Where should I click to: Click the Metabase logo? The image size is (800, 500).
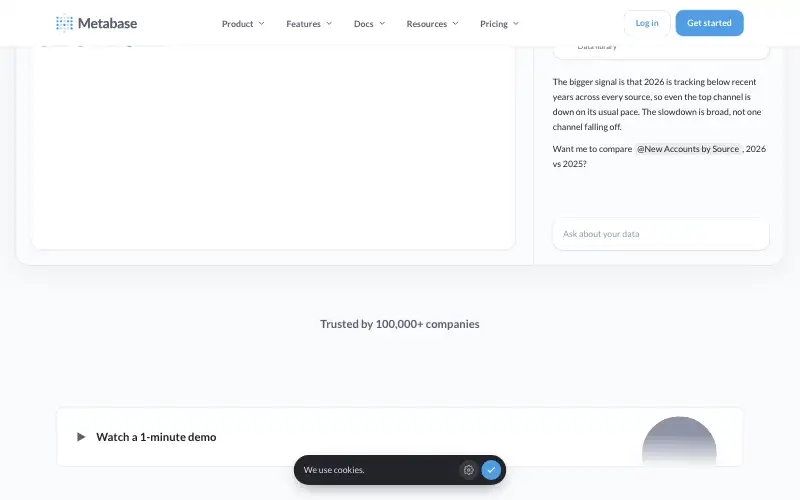coord(96,23)
